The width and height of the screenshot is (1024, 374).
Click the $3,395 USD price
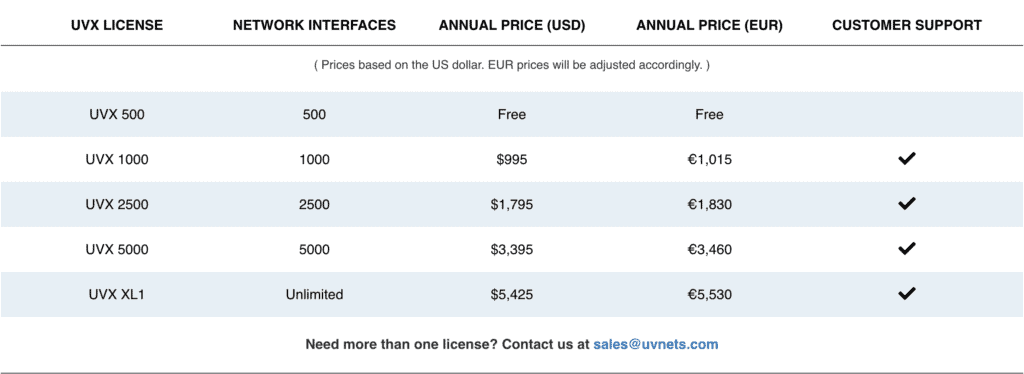tap(512, 249)
